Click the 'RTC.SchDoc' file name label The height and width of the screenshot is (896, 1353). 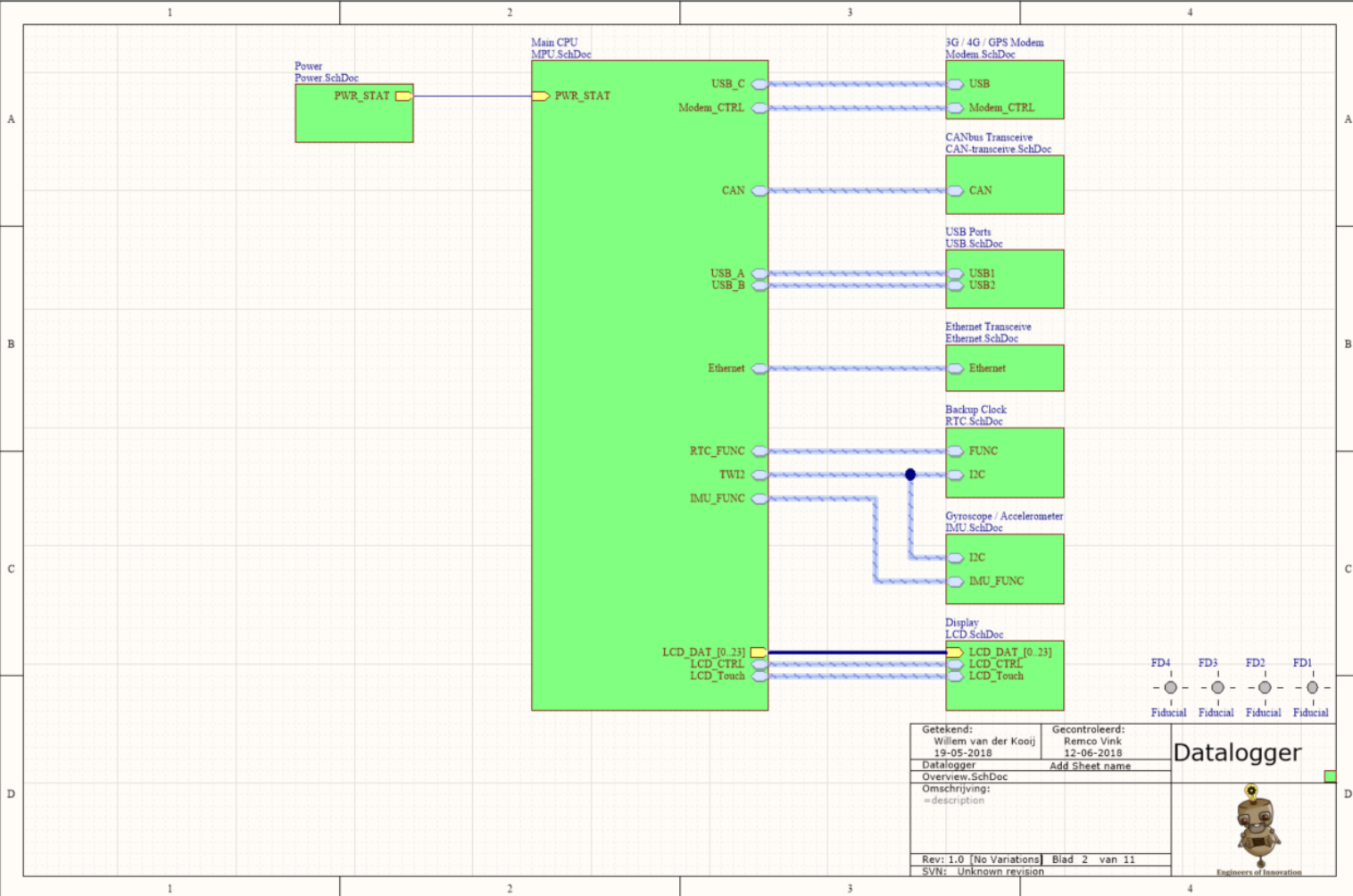(974, 421)
